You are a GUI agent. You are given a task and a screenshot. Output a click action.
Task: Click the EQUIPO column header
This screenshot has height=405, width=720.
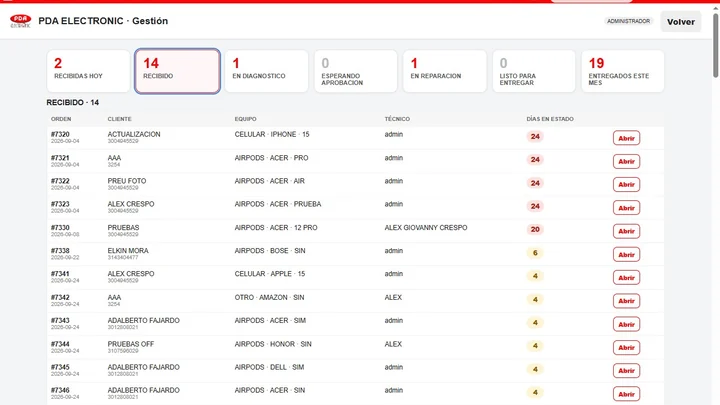pyautogui.click(x=246, y=119)
